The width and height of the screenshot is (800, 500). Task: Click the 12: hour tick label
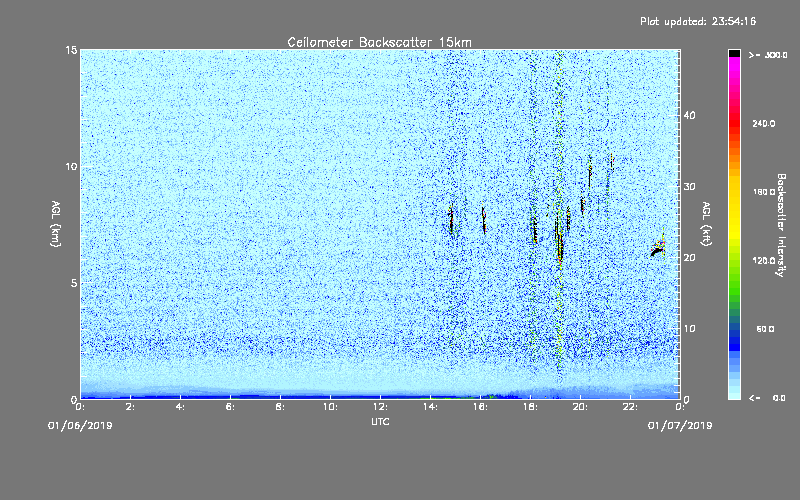click(380, 407)
